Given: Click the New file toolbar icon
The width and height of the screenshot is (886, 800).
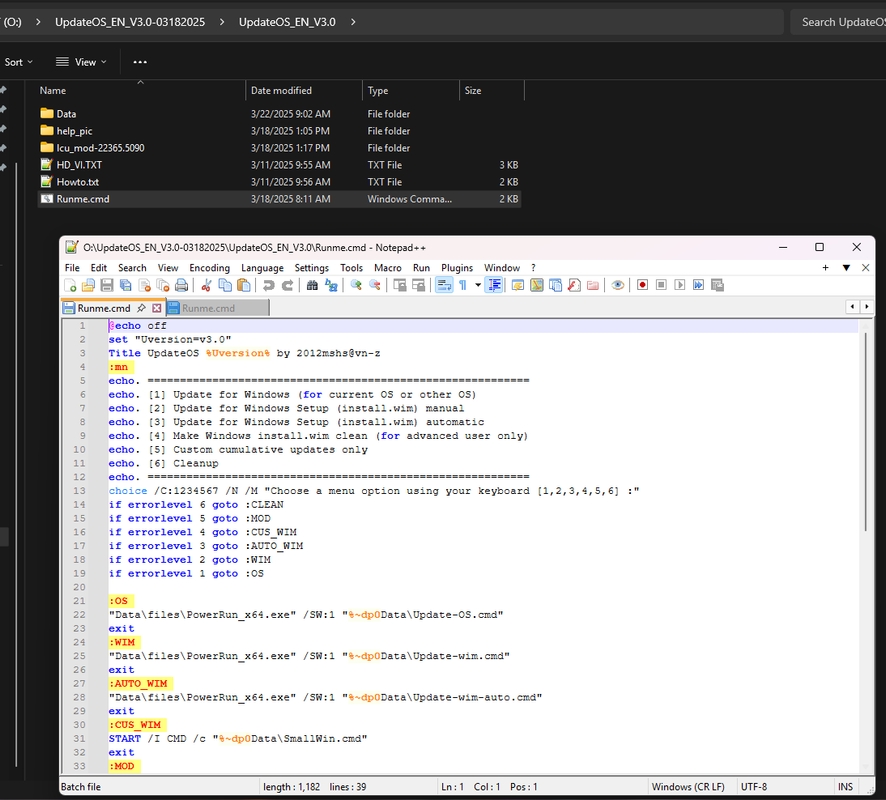Looking at the screenshot, I should tap(70, 285).
